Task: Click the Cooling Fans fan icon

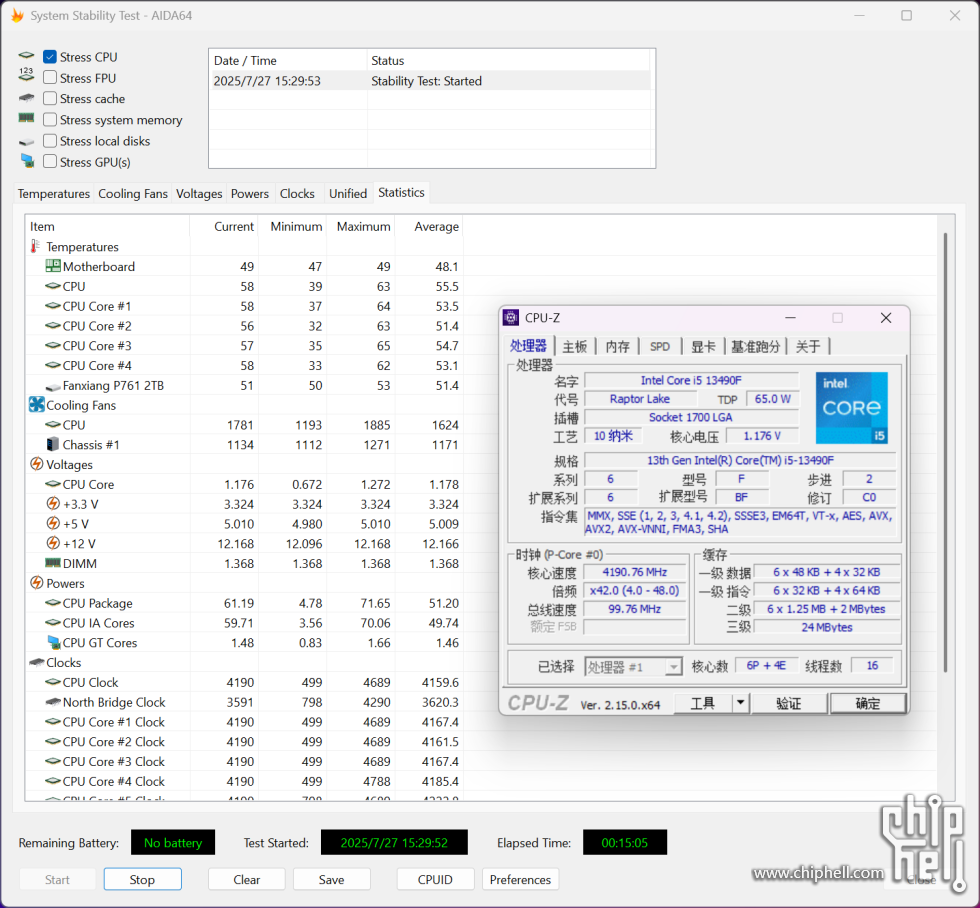Action: tap(37, 405)
